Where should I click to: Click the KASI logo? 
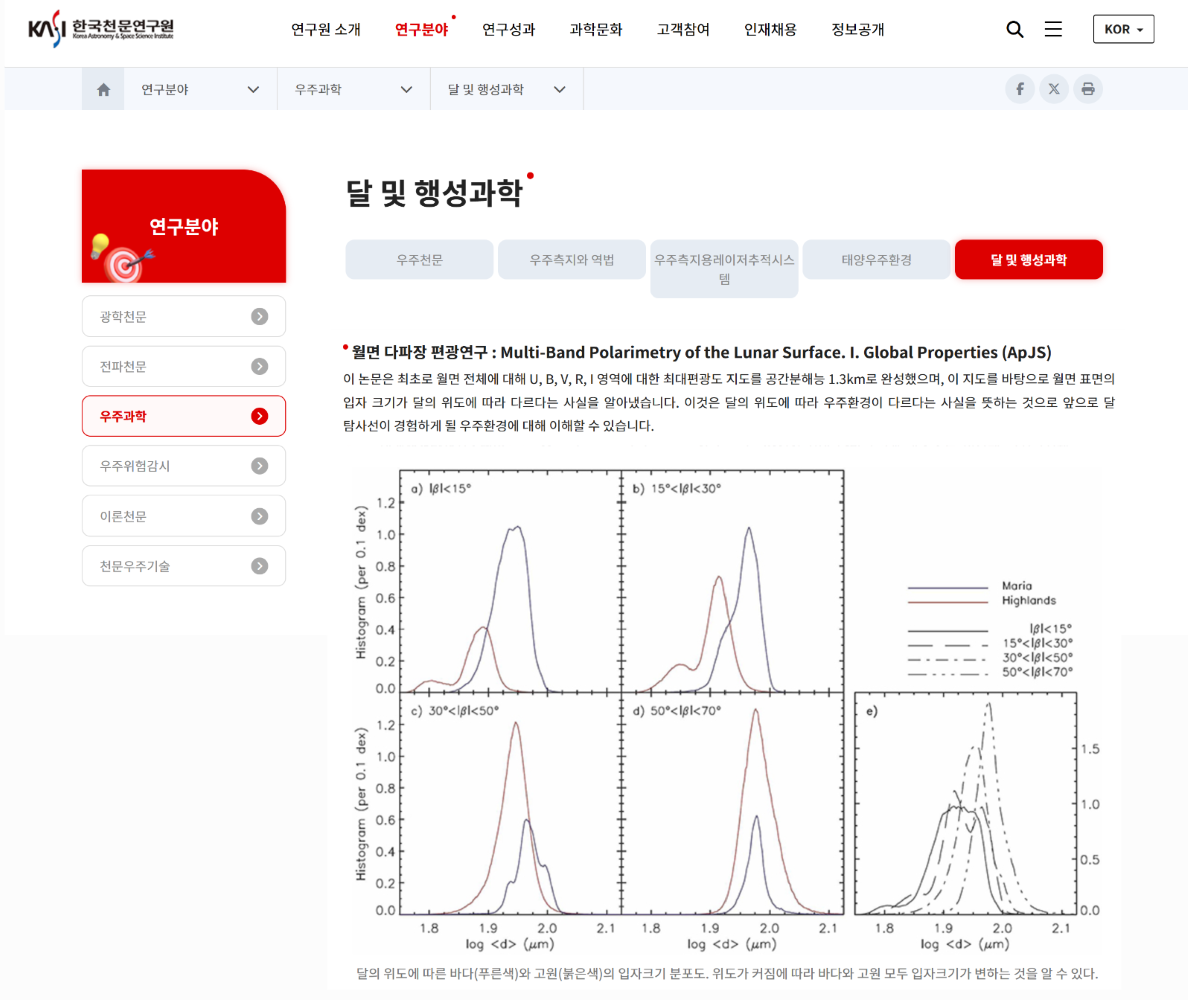101,29
